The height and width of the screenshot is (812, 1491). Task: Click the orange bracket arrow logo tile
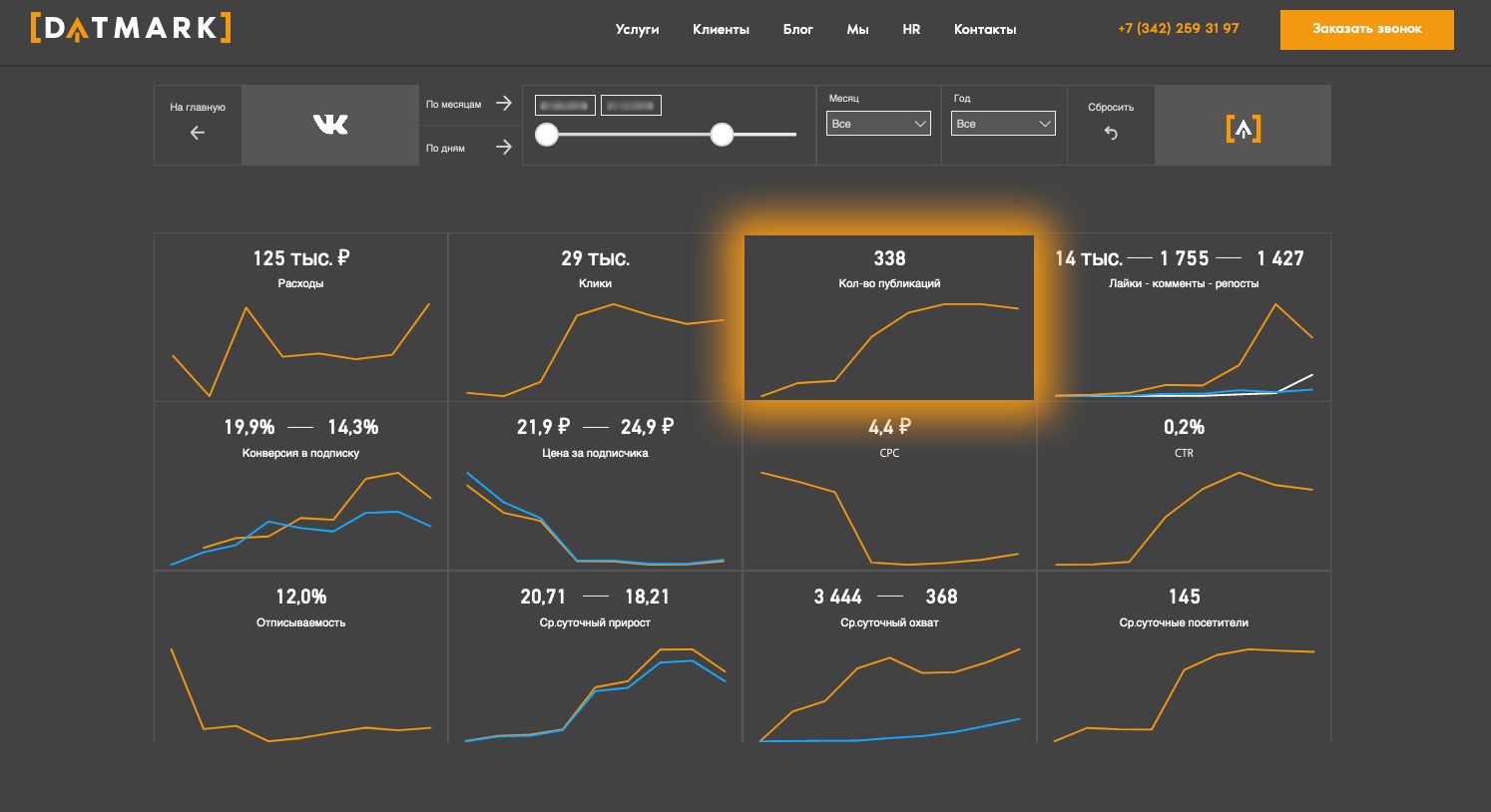tap(1242, 125)
